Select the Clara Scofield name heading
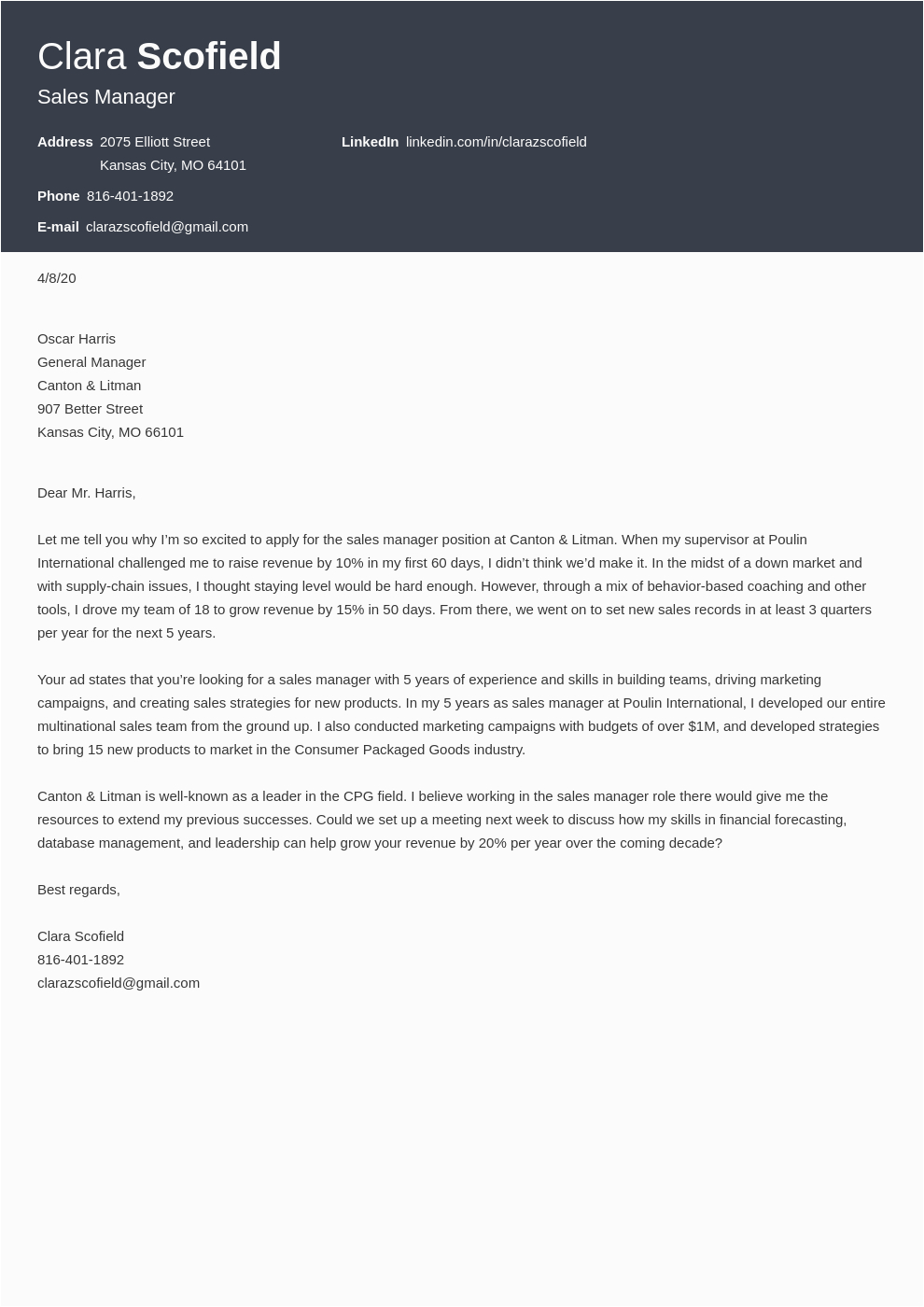 (160, 57)
